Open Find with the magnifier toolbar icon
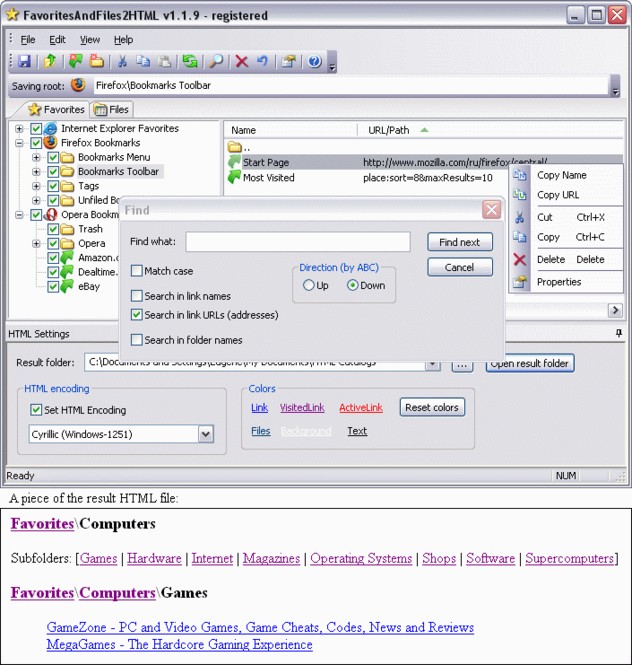This screenshot has width=632, height=665. point(216,61)
